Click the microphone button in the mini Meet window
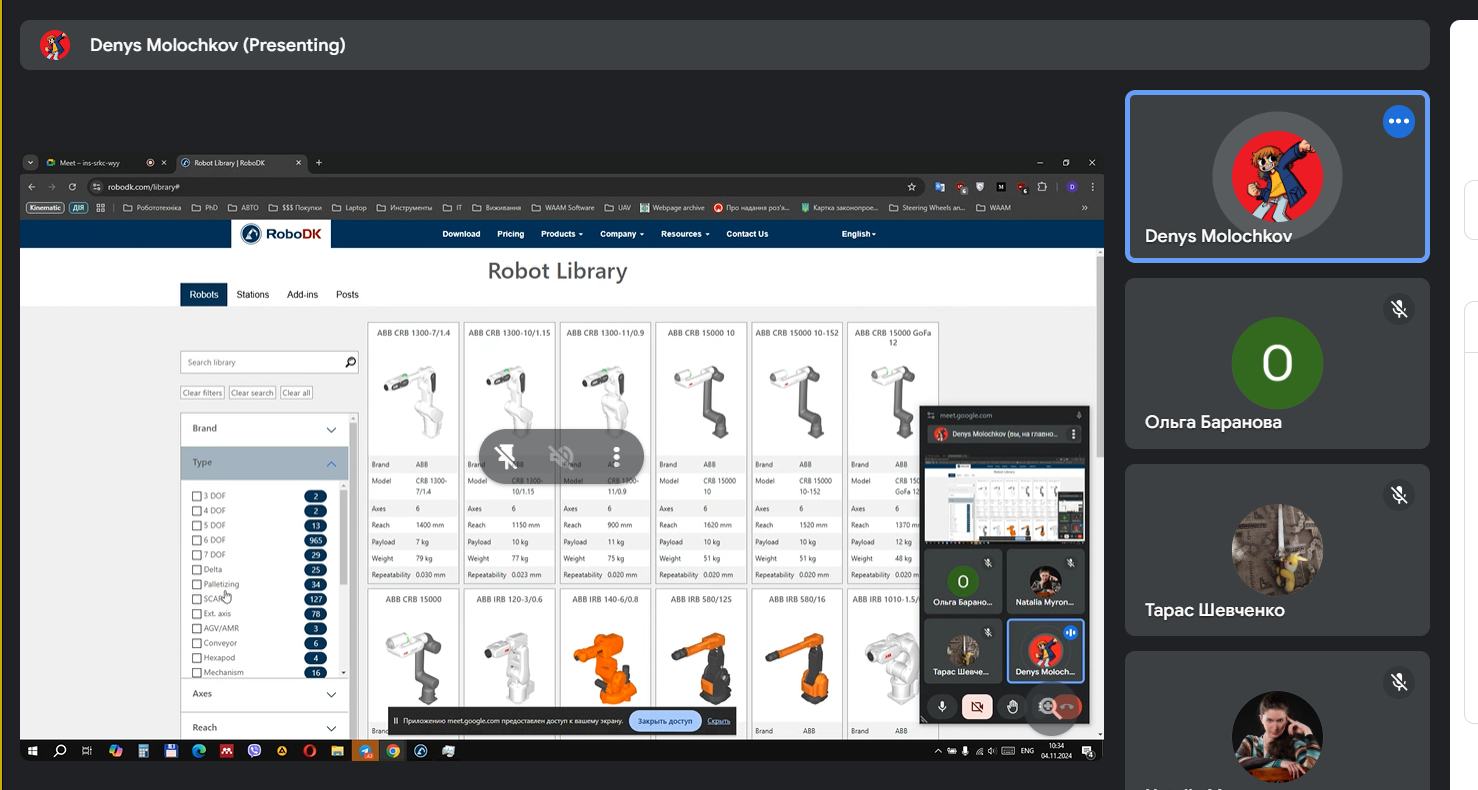Viewport: 1478px width, 790px height. [x=941, y=707]
